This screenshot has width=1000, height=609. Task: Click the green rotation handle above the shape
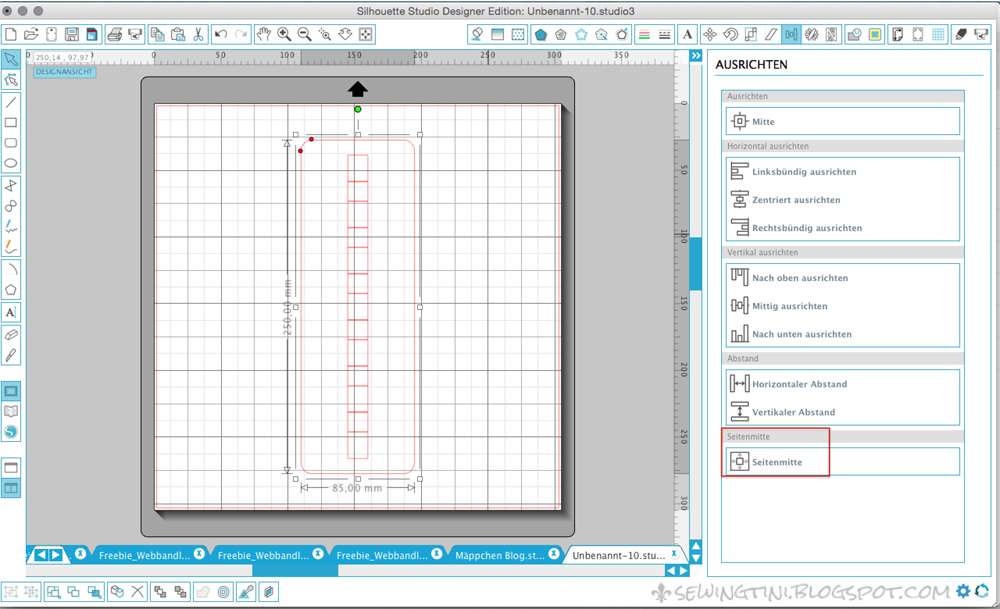[358, 110]
